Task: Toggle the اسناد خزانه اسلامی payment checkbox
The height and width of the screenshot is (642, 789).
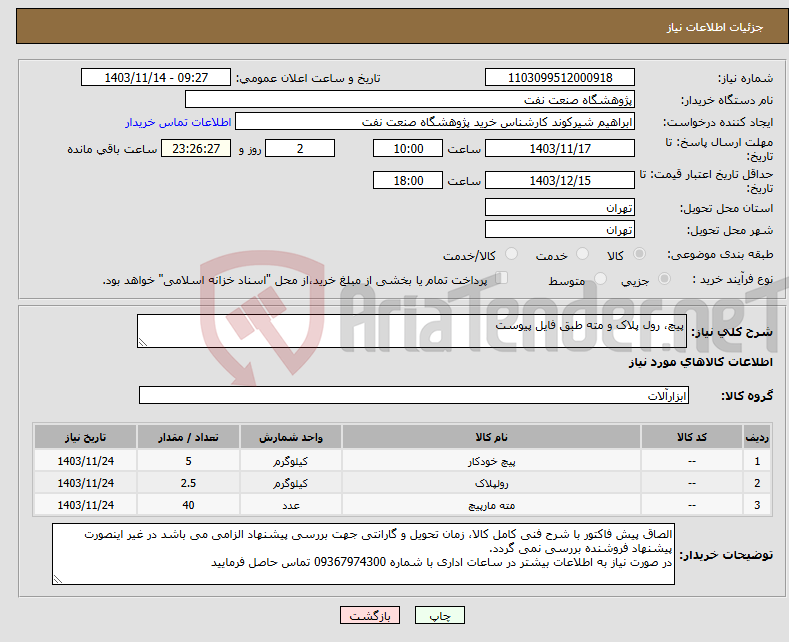Action: [502, 278]
